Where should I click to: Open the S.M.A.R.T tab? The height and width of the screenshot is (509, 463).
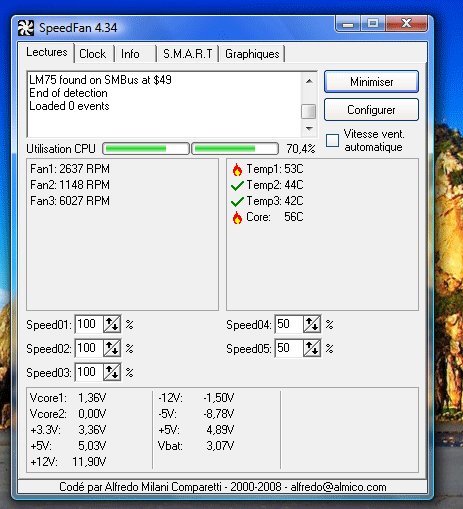tap(188, 54)
